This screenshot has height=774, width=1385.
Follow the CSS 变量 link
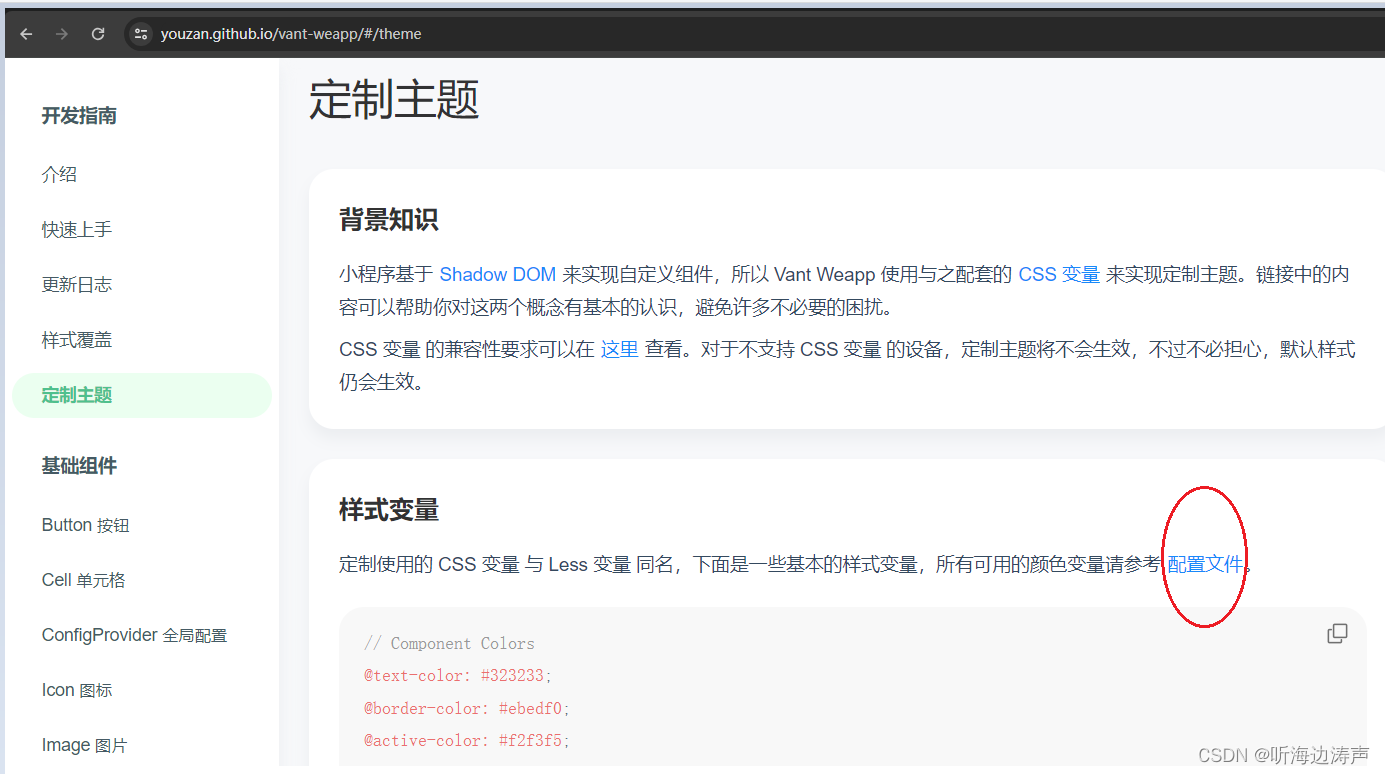[x=1059, y=274]
